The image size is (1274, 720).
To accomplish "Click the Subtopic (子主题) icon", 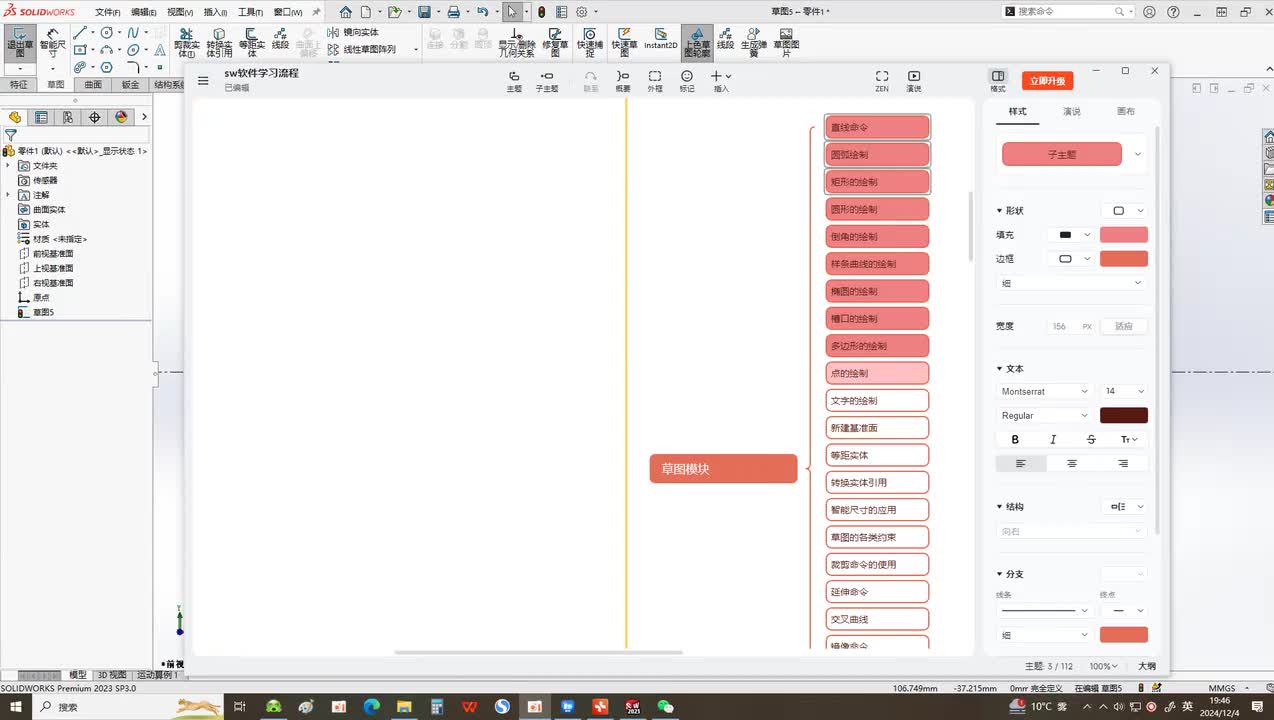I will [x=547, y=81].
